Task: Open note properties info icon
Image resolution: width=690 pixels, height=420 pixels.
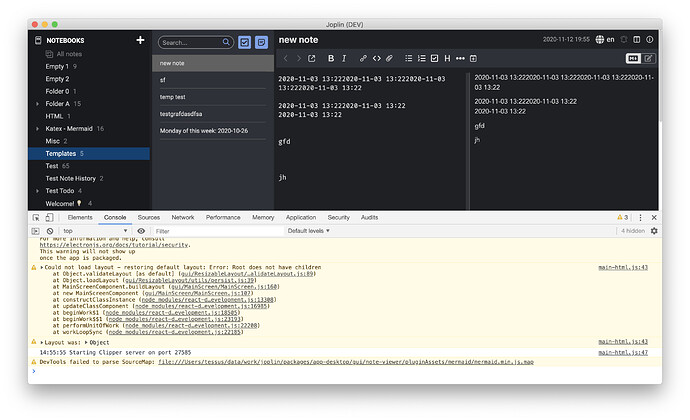Action: (x=650, y=39)
